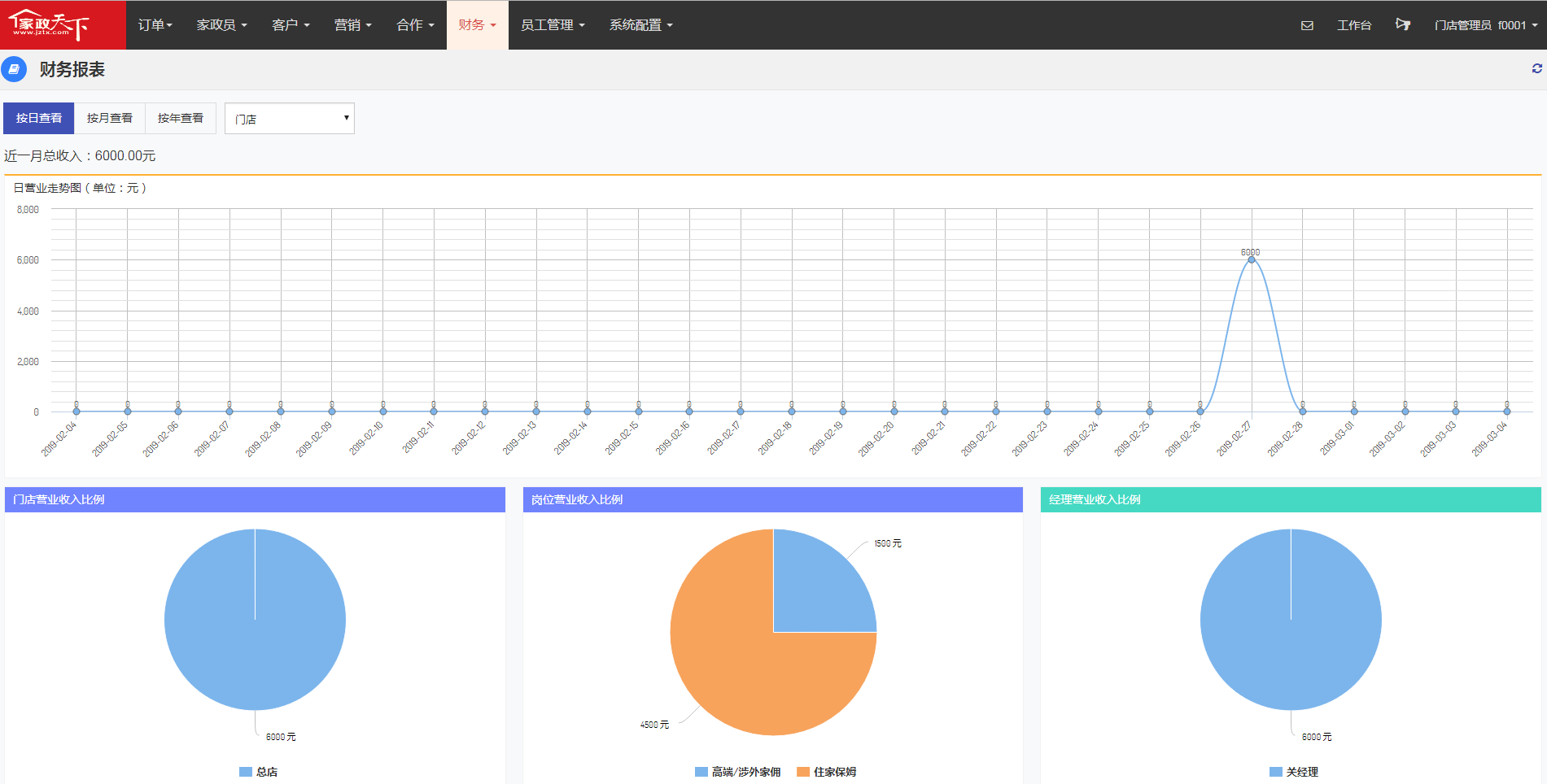Expand the 员工管理 dropdown menu
The width and height of the screenshot is (1547, 784).
553,25
